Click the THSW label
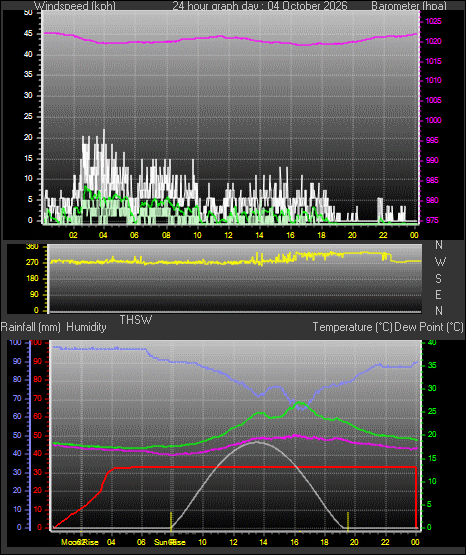The image size is (466, 555). click(136, 320)
